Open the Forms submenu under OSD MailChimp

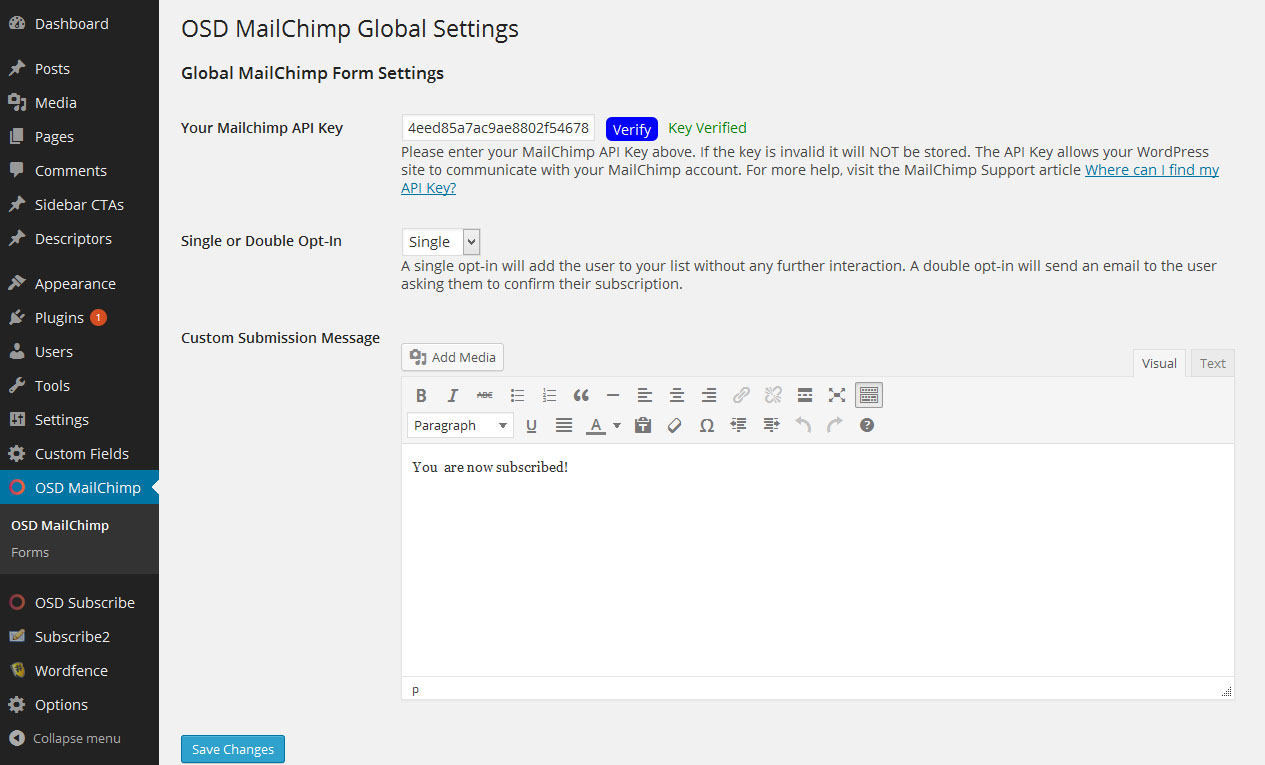click(30, 552)
